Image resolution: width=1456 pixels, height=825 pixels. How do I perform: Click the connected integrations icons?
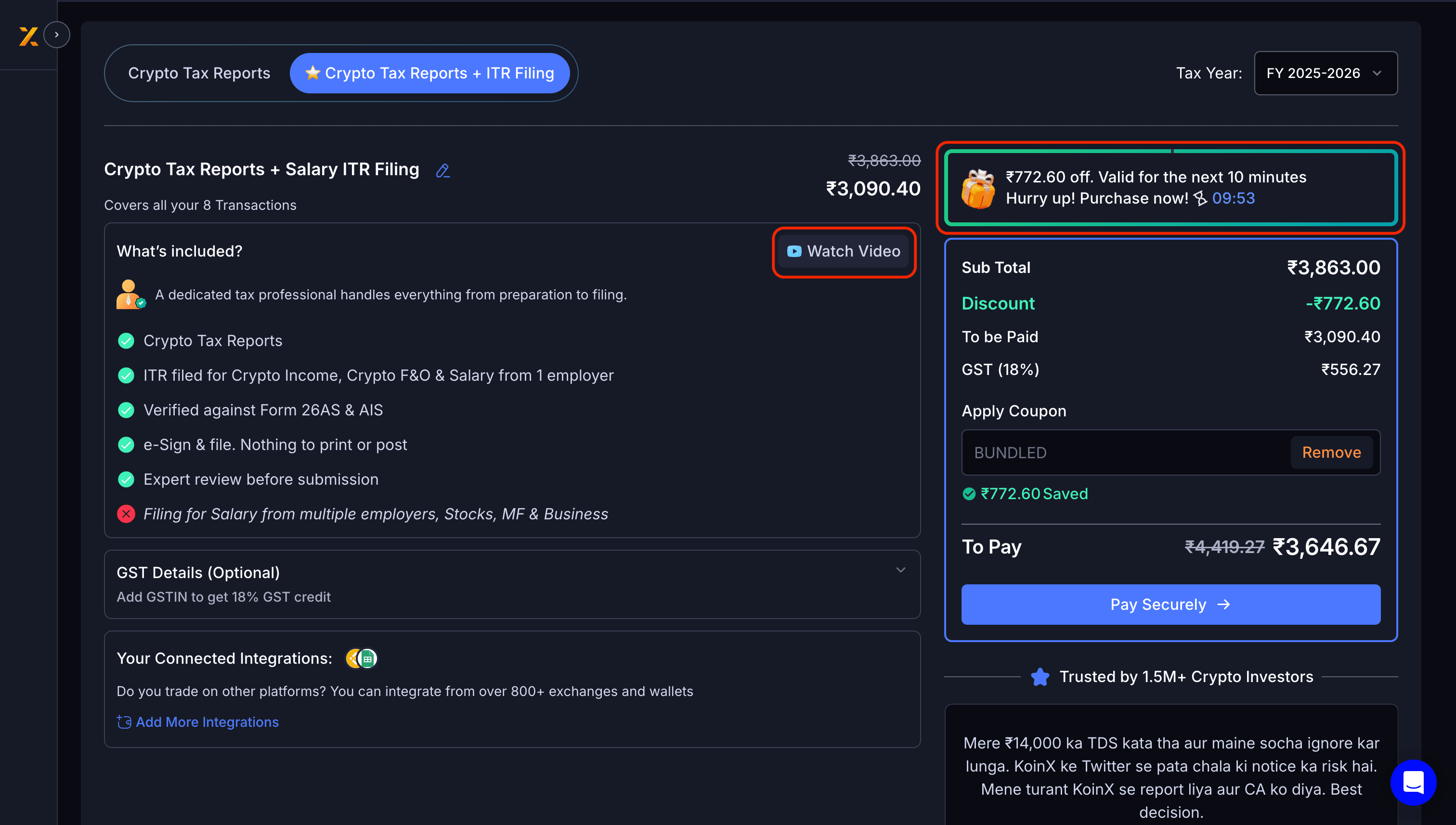point(362,658)
